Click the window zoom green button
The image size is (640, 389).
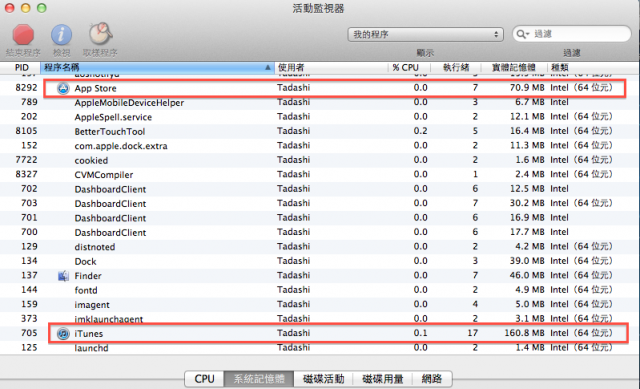[42, 8]
